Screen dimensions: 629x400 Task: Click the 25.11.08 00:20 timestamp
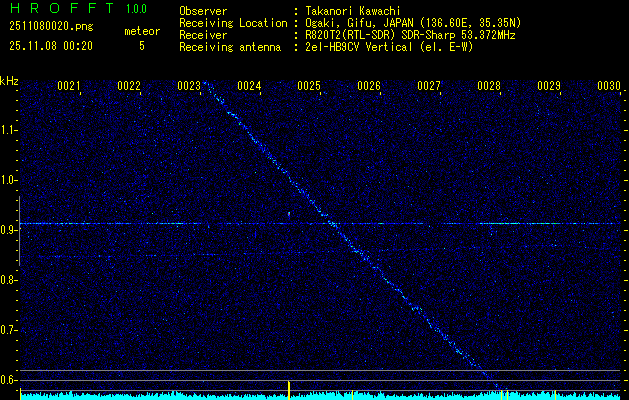50,45
